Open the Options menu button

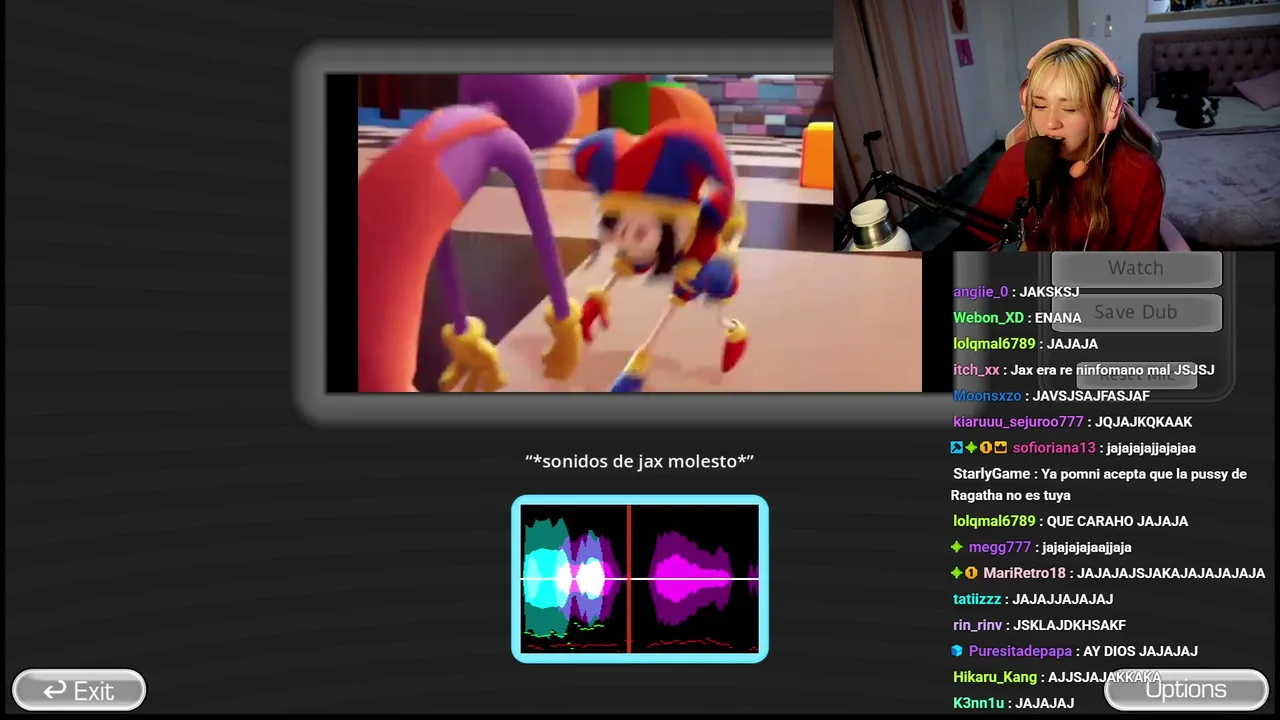pos(1186,689)
